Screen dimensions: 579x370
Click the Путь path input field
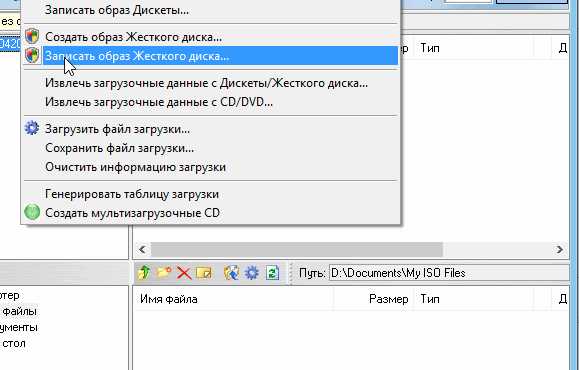coord(448,273)
